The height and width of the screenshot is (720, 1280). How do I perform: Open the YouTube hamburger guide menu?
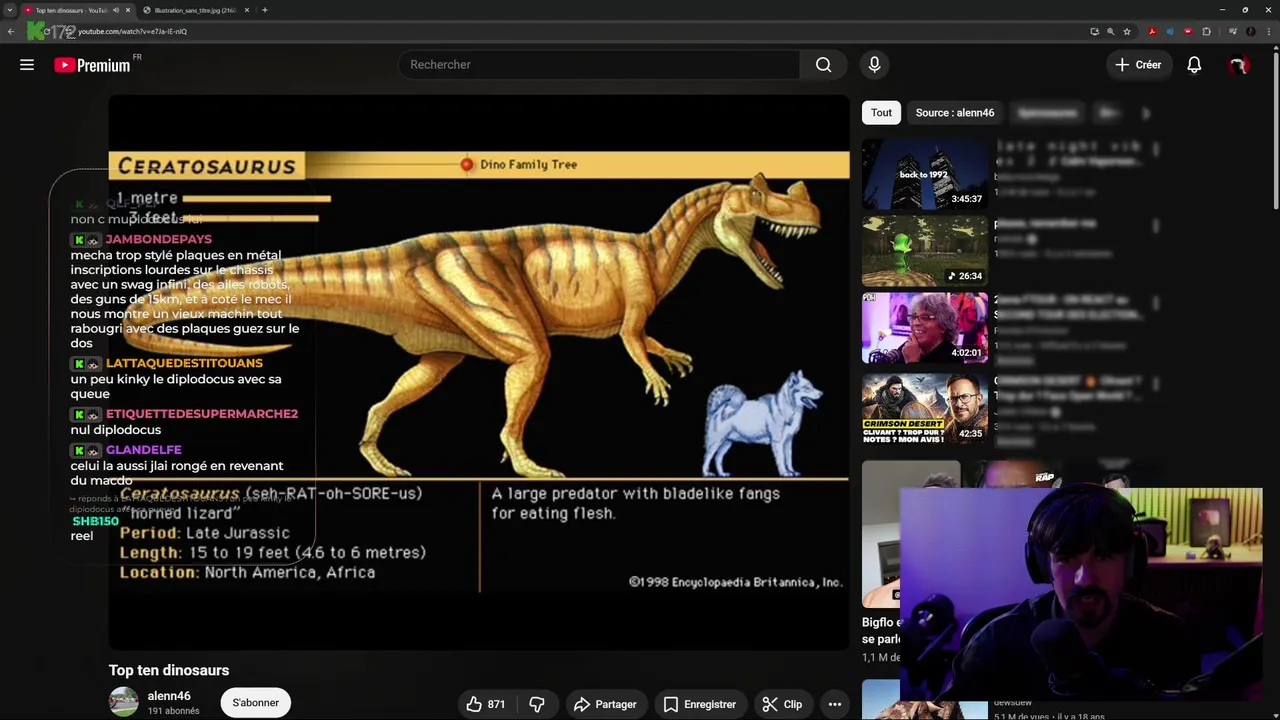[x=27, y=65]
